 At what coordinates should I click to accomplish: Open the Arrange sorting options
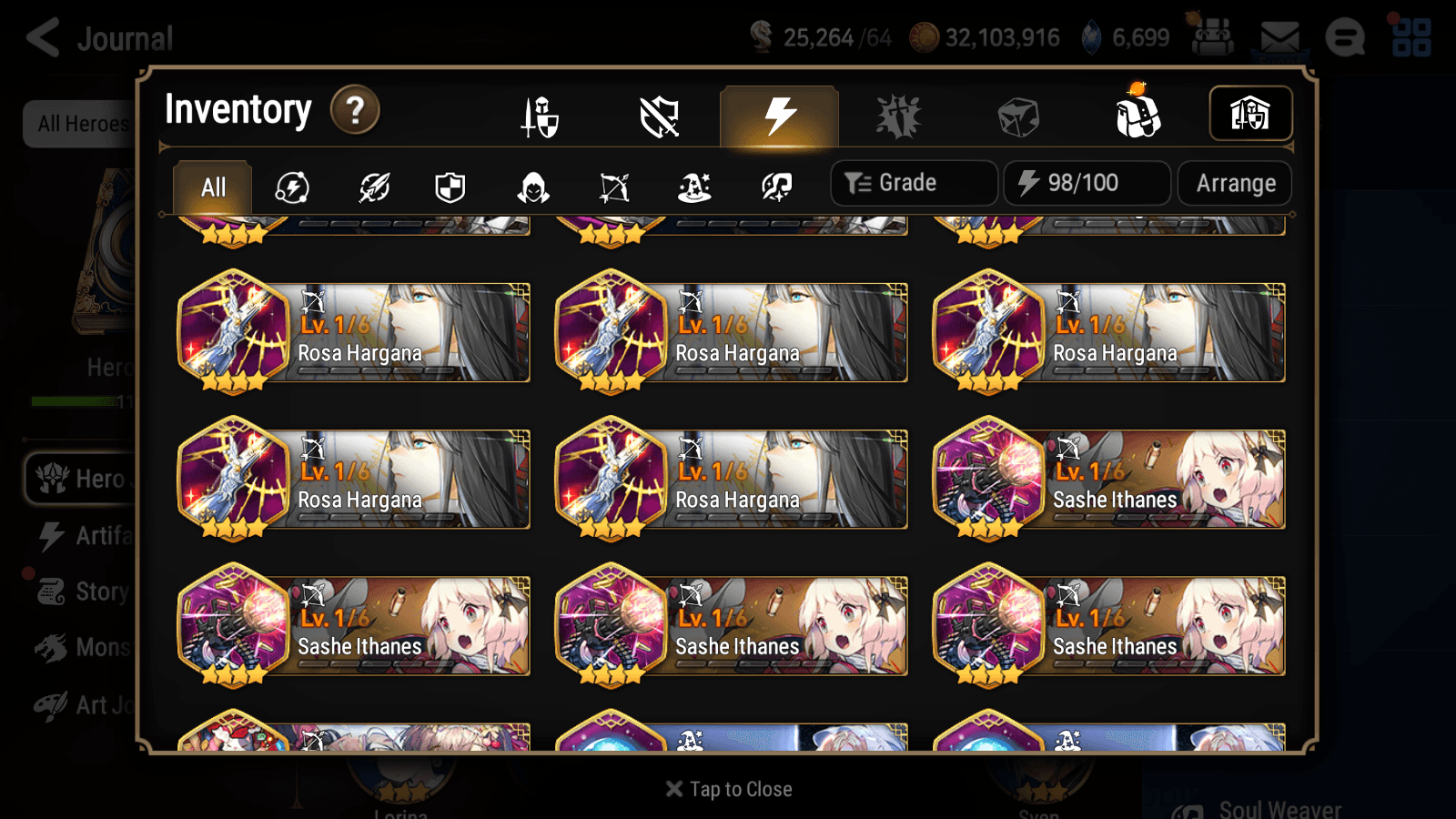(x=1235, y=183)
